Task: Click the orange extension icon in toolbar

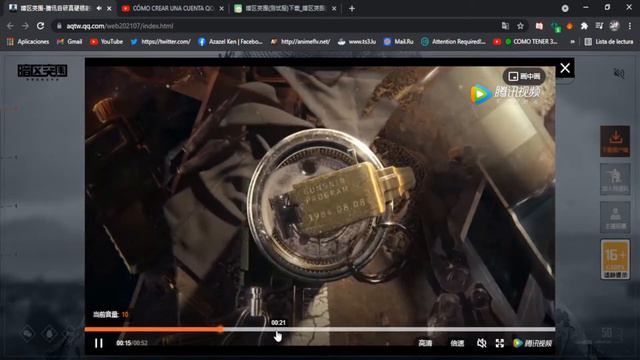Action: tap(569, 26)
